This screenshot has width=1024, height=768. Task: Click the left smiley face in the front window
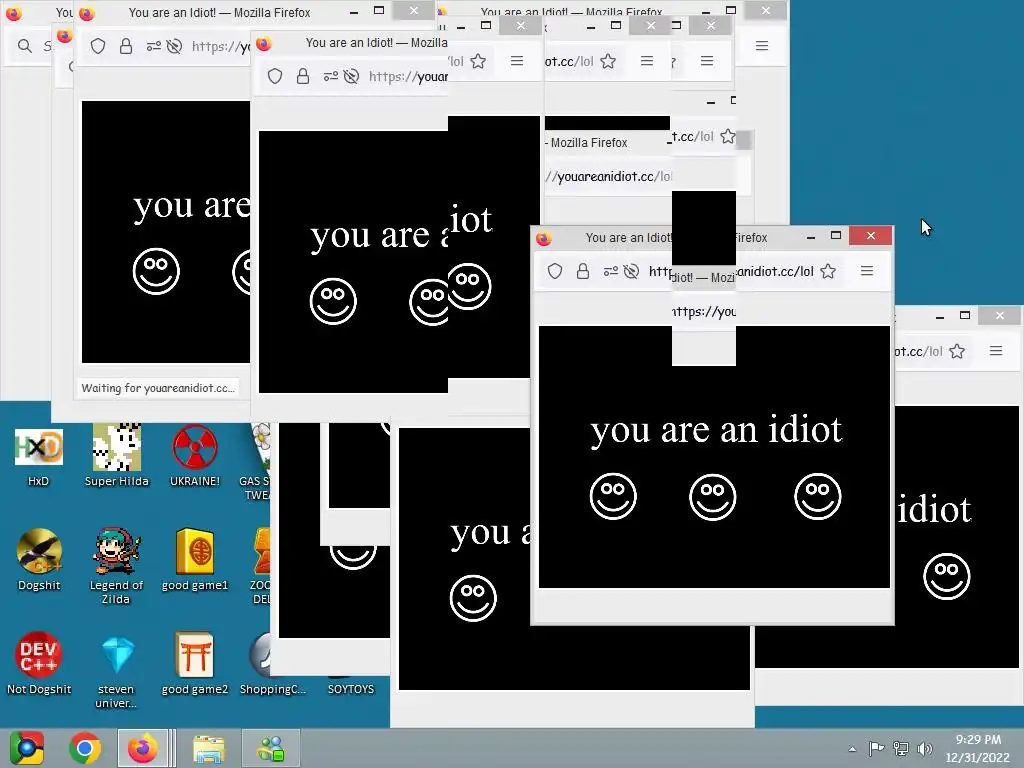(x=613, y=496)
